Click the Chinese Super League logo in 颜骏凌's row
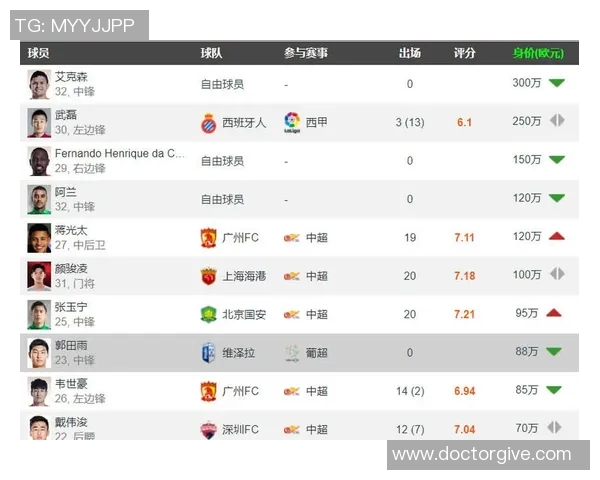600x480 pixels. tap(291, 276)
